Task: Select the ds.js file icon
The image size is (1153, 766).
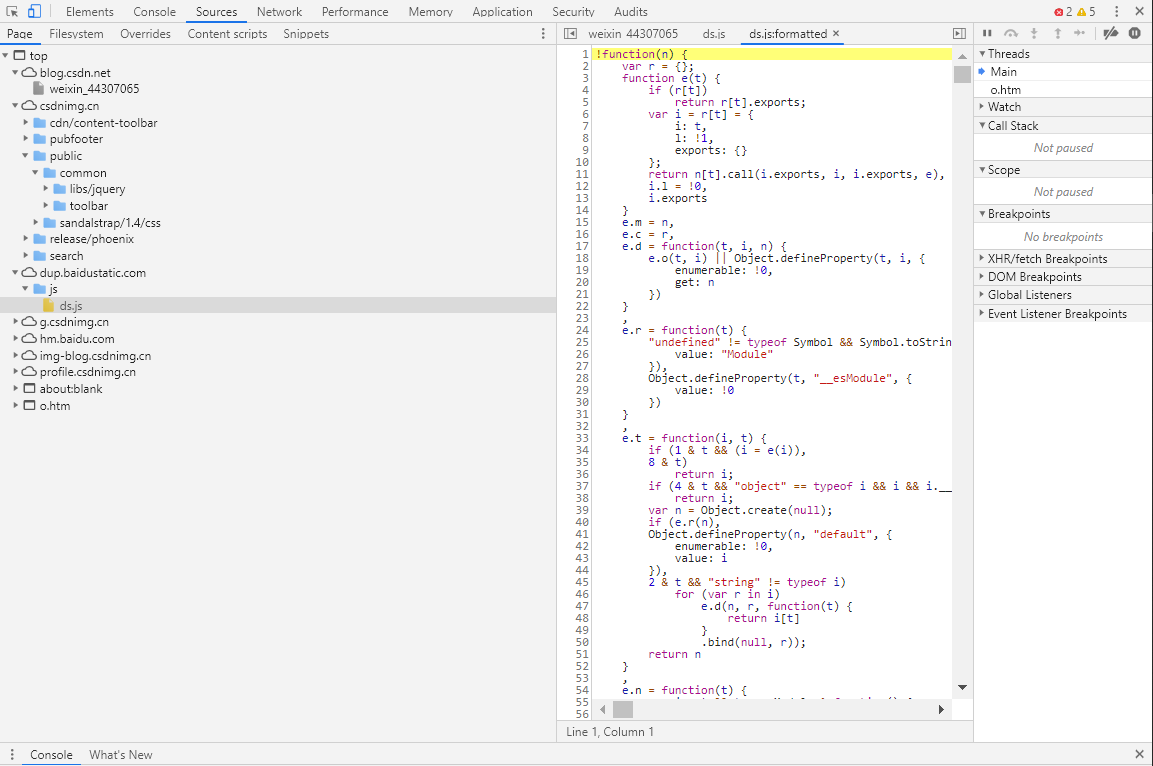Action: pos(49,305)
